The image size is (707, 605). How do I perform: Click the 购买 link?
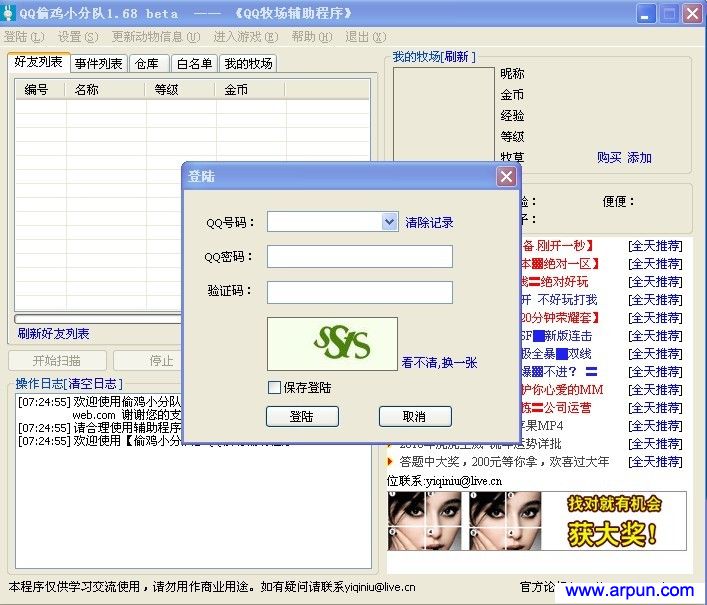[x=609, y=157]
